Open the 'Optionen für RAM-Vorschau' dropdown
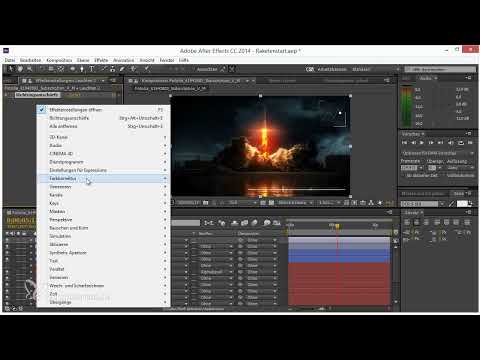The image size is (480, 360). pyautogui.click(x=438, y=153)
